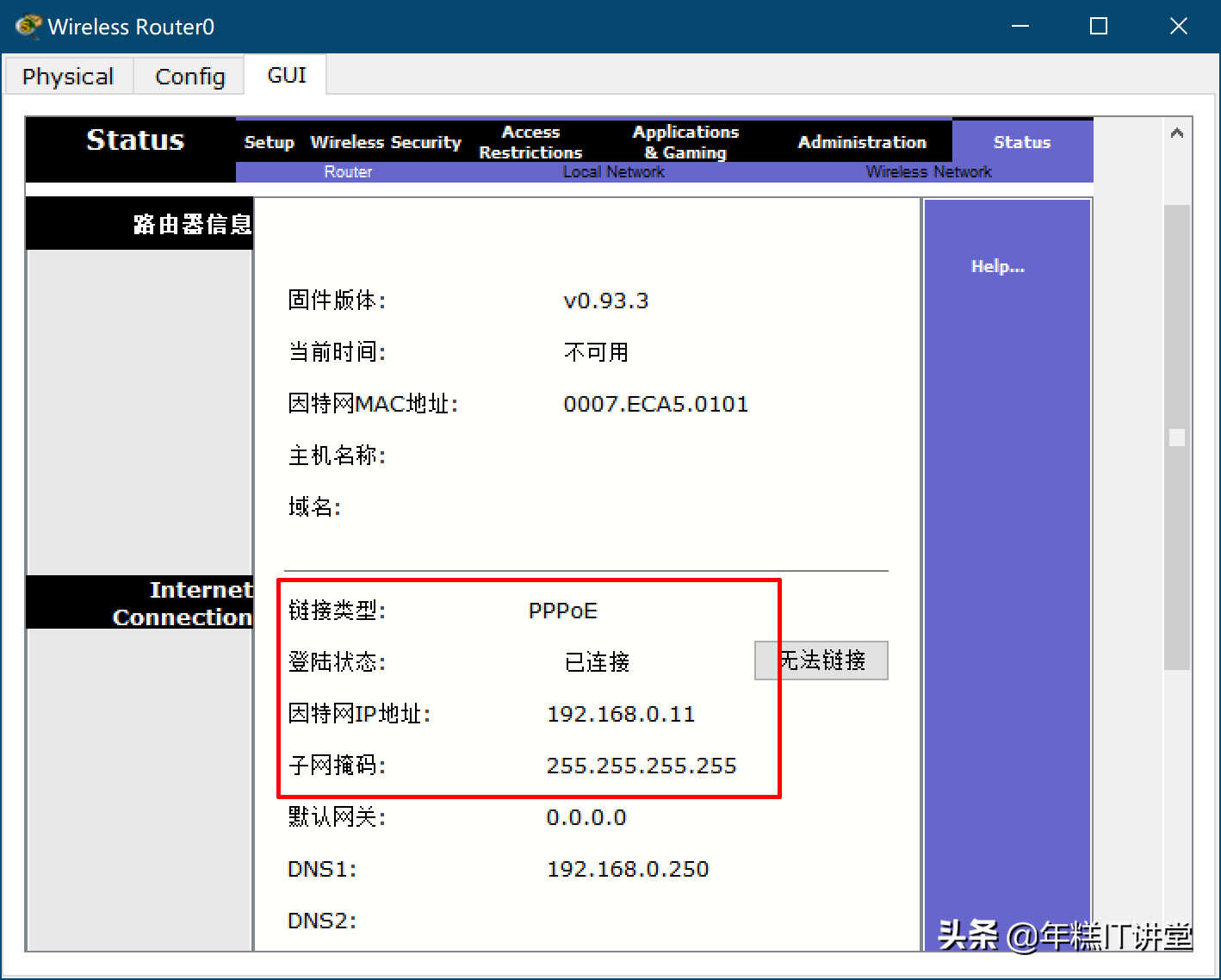The width and height of the screenshot is (1221, 980).
Task: Click the scrollbar up arrow
Action: pos(1177,133)
